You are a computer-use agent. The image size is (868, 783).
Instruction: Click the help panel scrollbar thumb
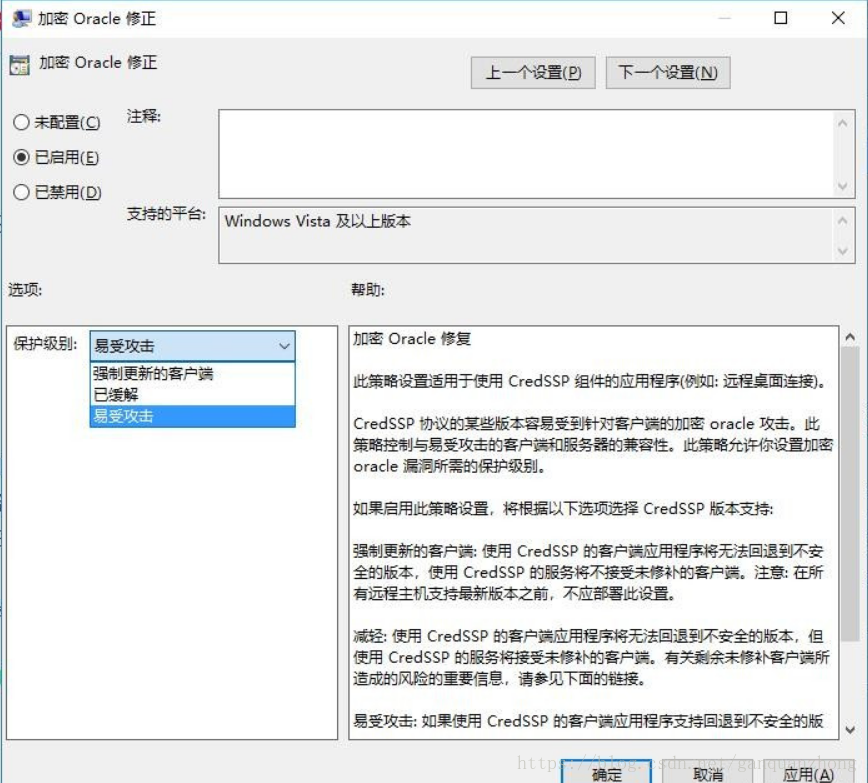850,494
